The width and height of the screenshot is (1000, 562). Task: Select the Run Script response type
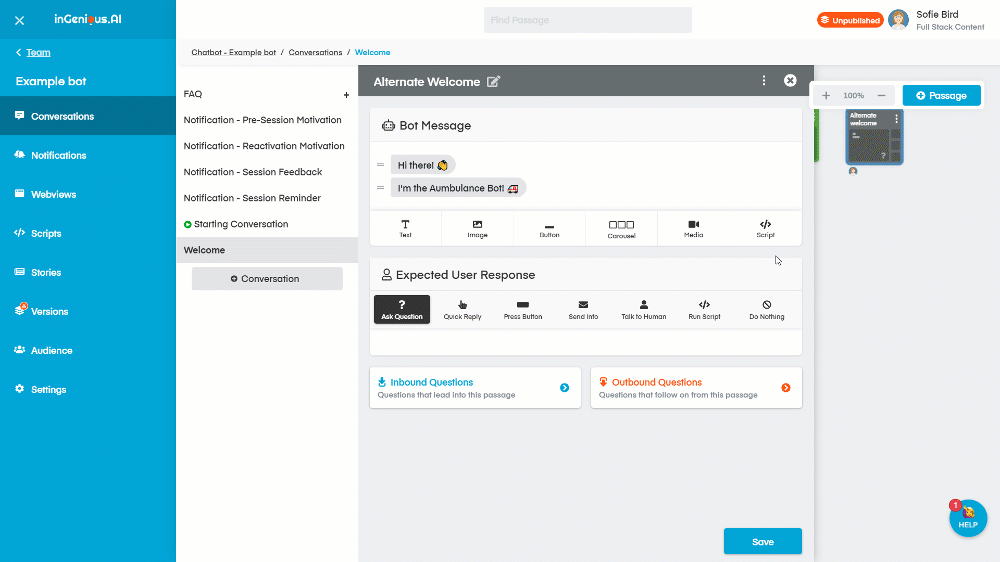tap(704, 309)
